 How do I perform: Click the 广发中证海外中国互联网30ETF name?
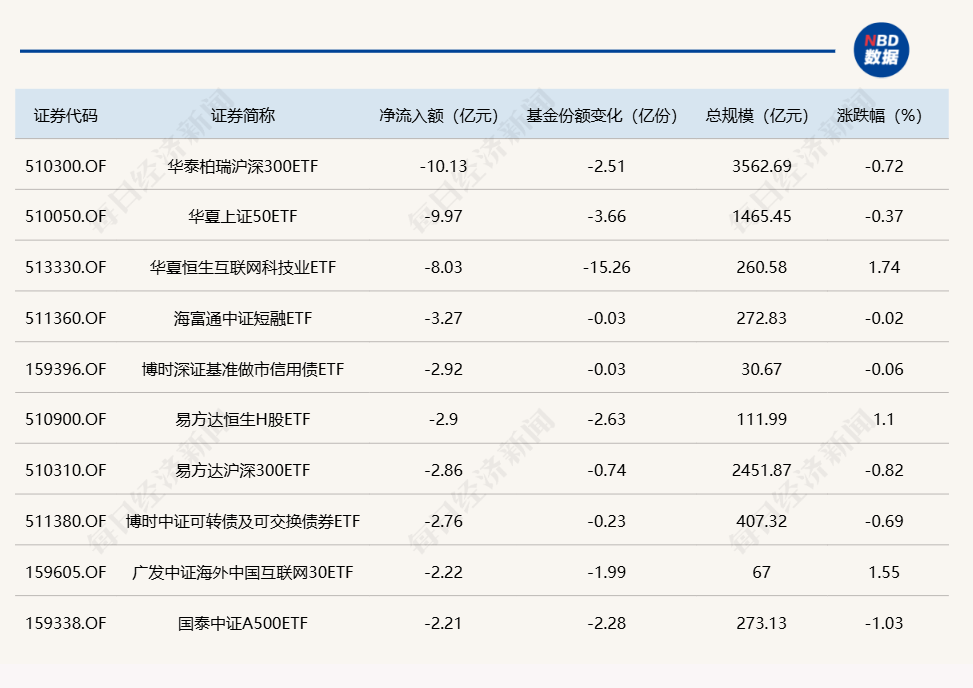[243, 572]
